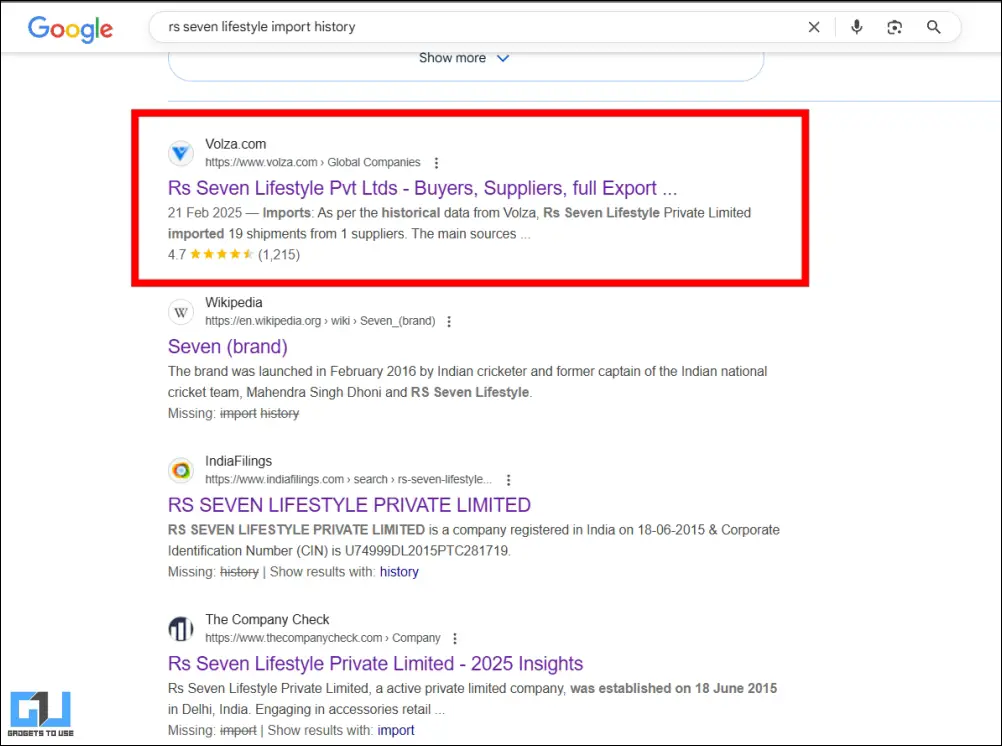Open Google Lens image search
The image size is (1002, 746).
[894, 27]
